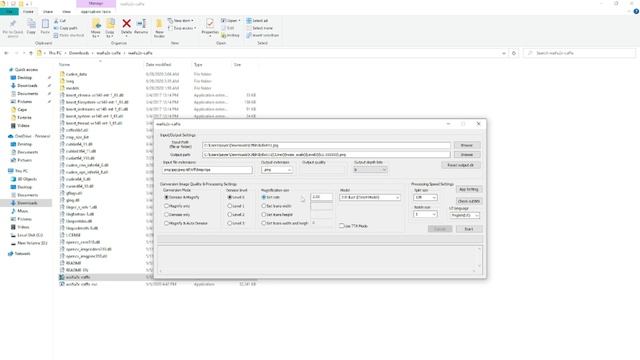This screenshot has height=360, width=640.
Task: Open the cudnn_data folder in file list
Action: pos(76,74)
